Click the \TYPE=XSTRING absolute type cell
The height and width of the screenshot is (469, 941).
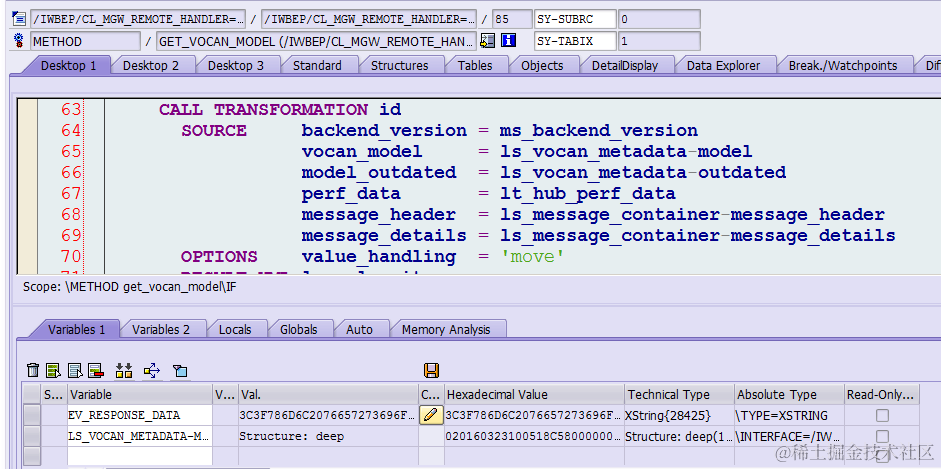(x=789, y=415)
